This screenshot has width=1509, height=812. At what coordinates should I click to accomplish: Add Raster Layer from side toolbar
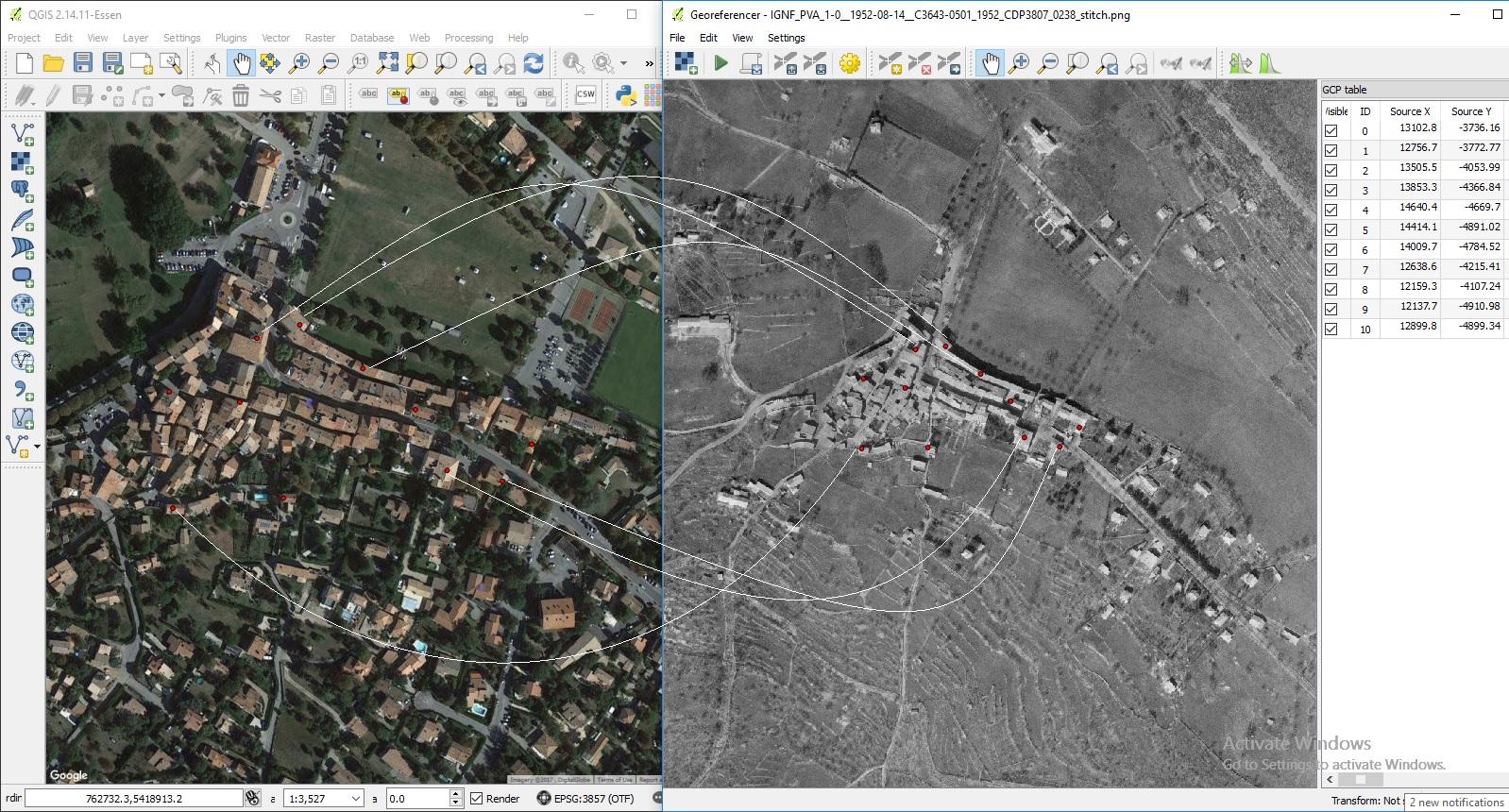click(22, 162)
